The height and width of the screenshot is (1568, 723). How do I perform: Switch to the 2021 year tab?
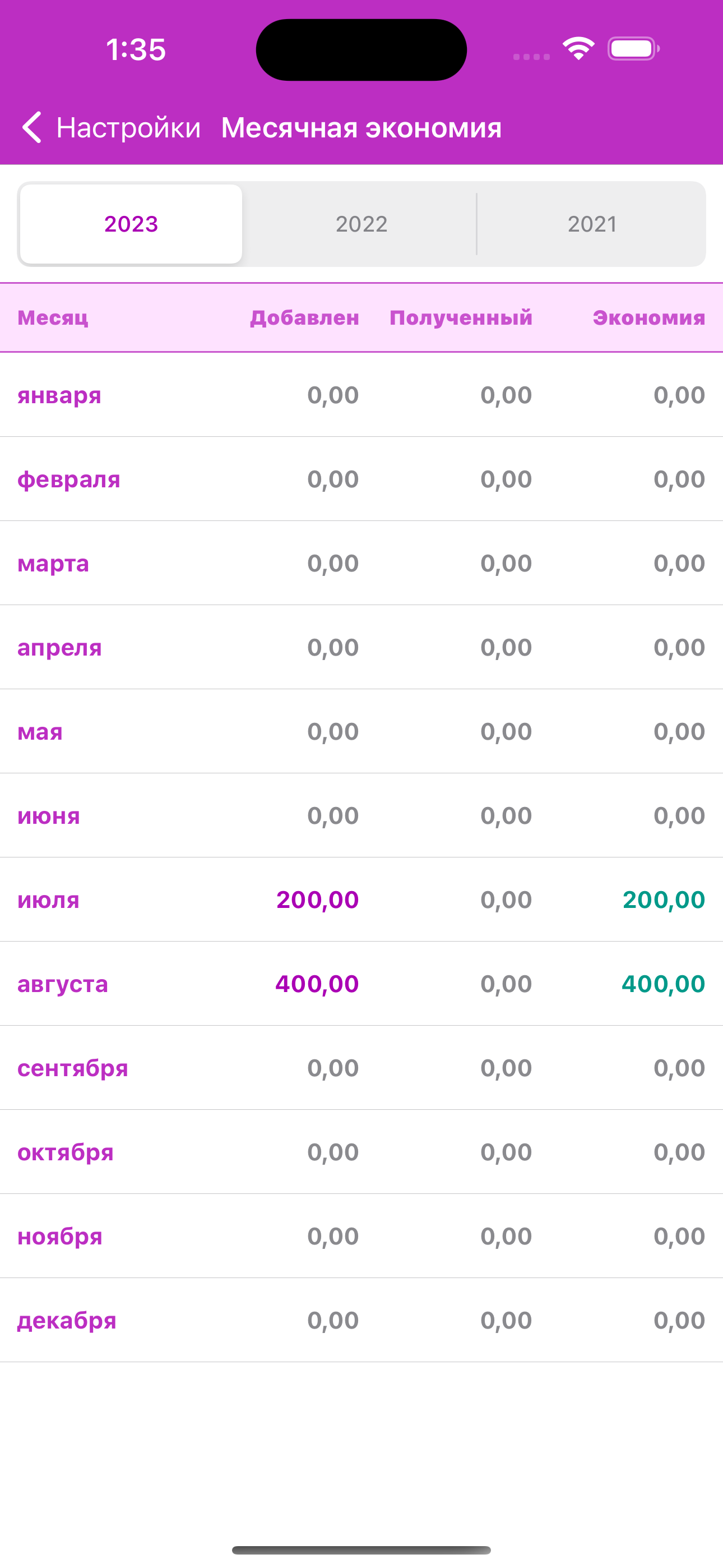(x=591, y=224)
